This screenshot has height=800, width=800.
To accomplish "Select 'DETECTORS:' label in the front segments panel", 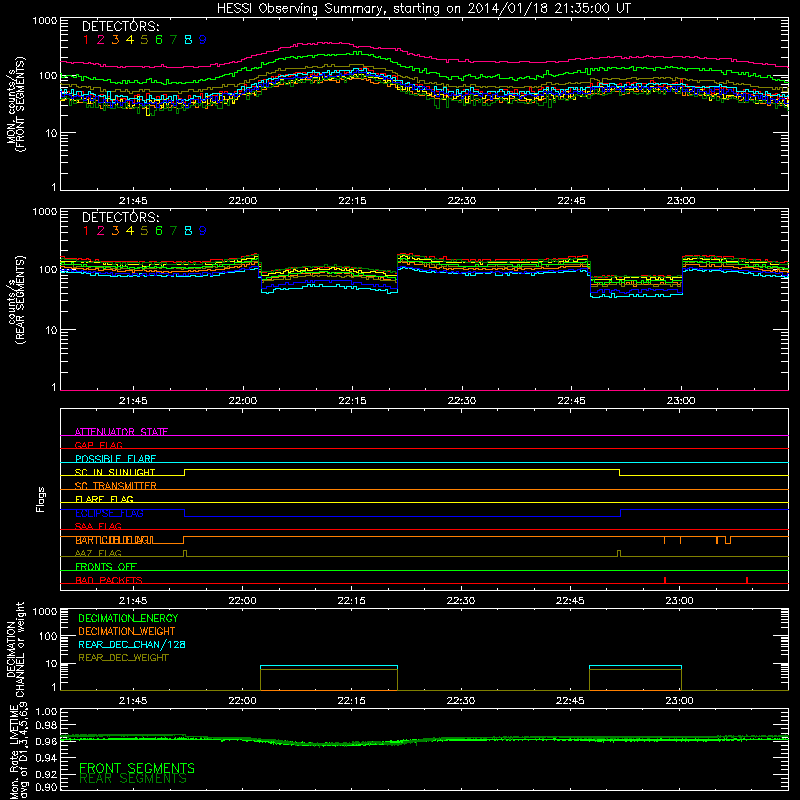I will coord(120,27).
